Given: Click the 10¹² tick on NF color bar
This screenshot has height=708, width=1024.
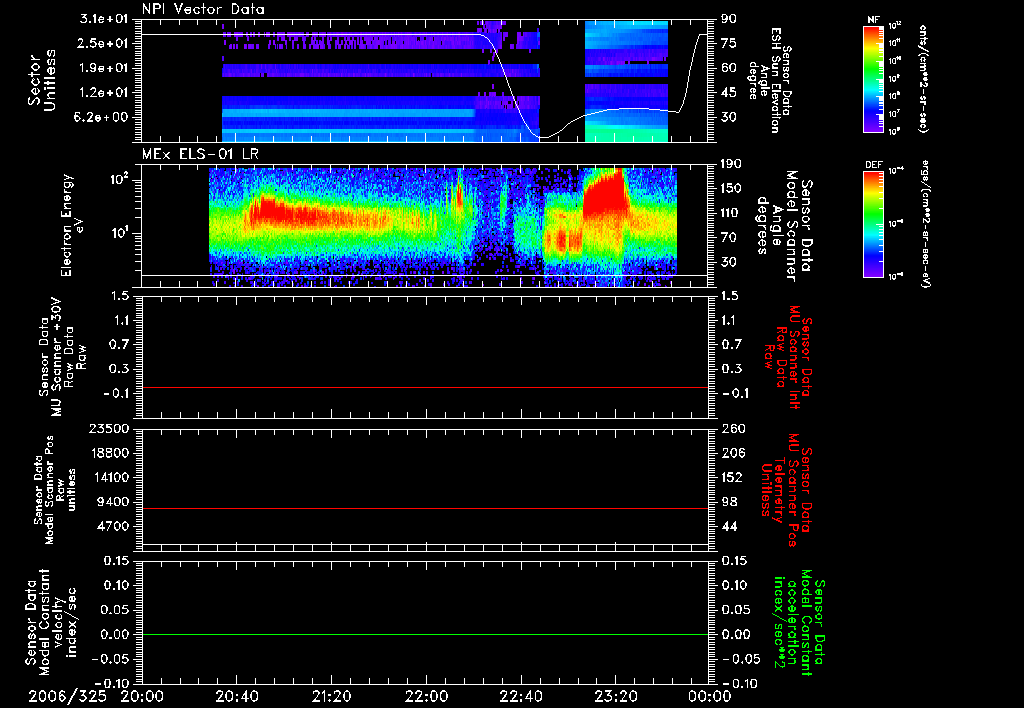Looking at the screenshot, I should pyautogui.click(x=895, y=26).
